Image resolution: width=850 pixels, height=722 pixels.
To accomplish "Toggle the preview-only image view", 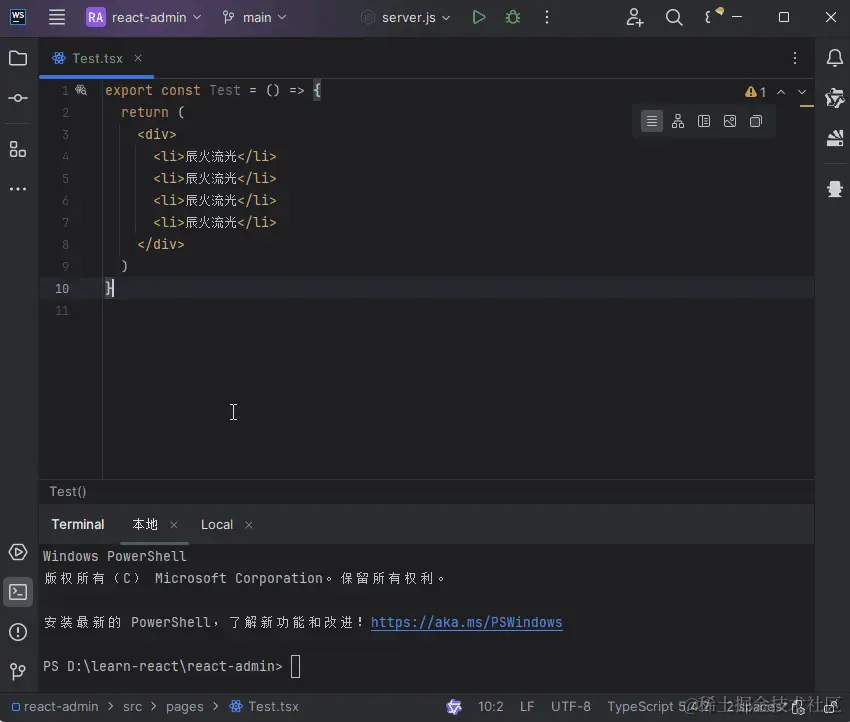I will tap(730, 121).
